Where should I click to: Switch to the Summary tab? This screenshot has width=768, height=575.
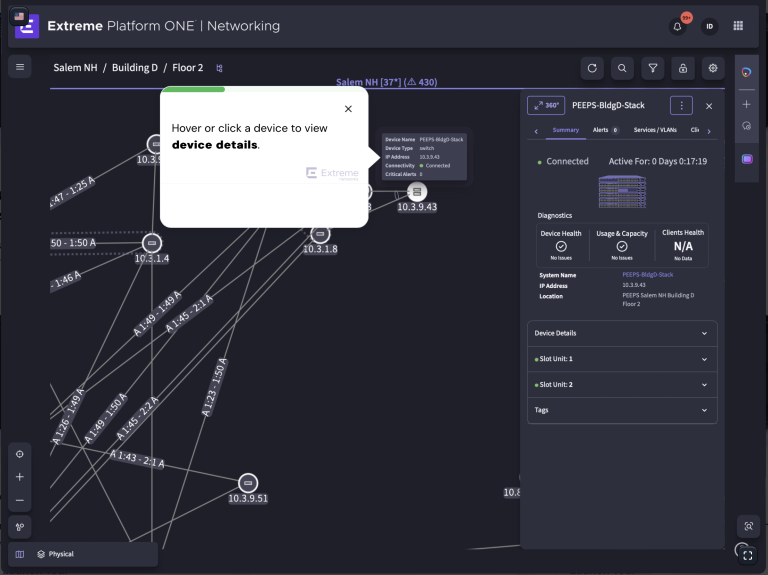(566, 130)
